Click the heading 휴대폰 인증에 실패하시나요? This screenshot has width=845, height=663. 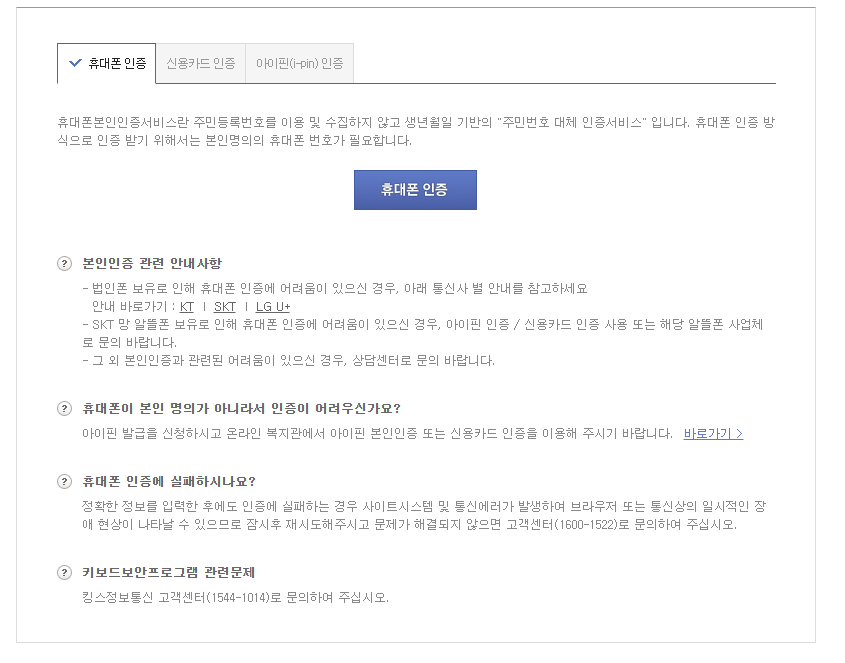coord(169,481)
